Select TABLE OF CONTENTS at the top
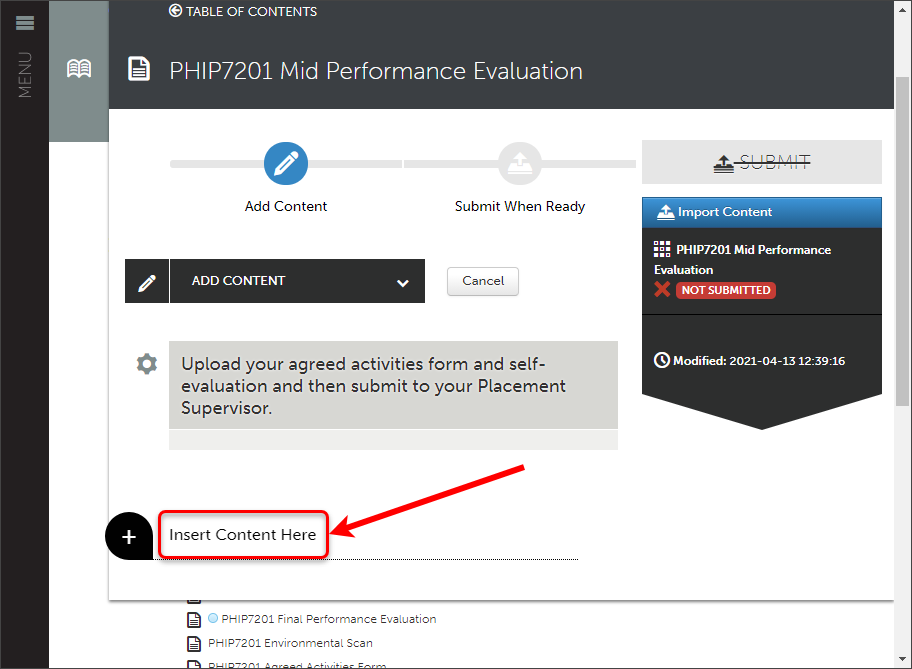Screen dimensions: 912x669 point(250,12)
